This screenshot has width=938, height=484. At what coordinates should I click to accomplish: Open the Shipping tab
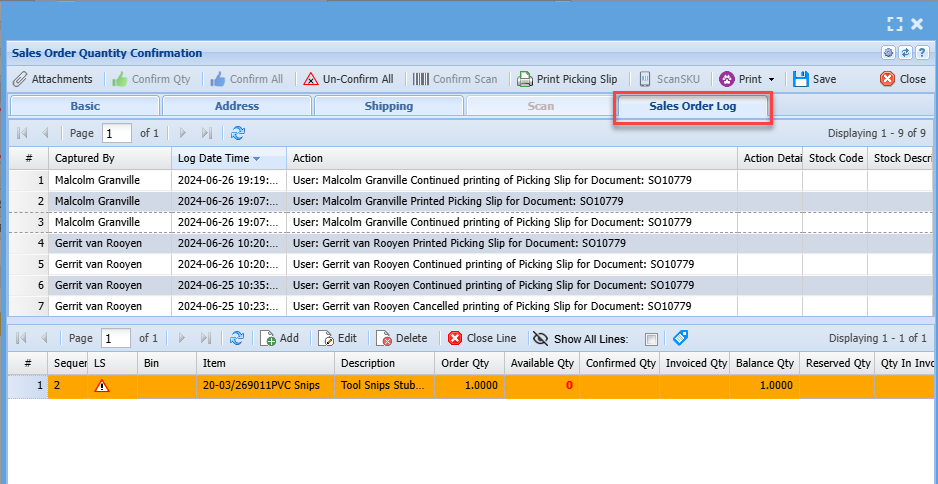[x=388, y=106]
